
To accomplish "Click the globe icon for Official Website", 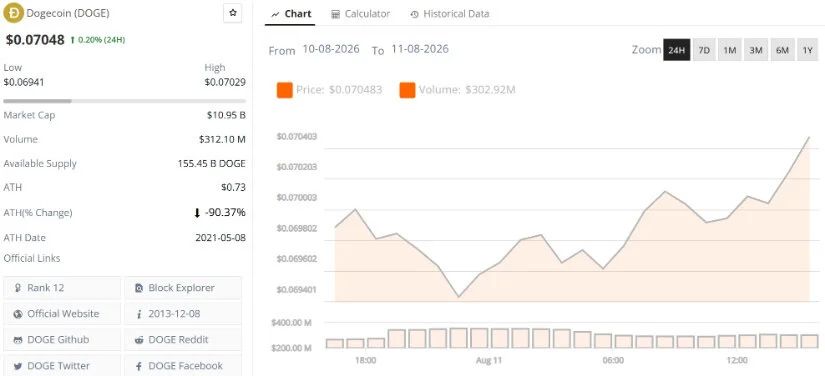I will pos(18,314).
